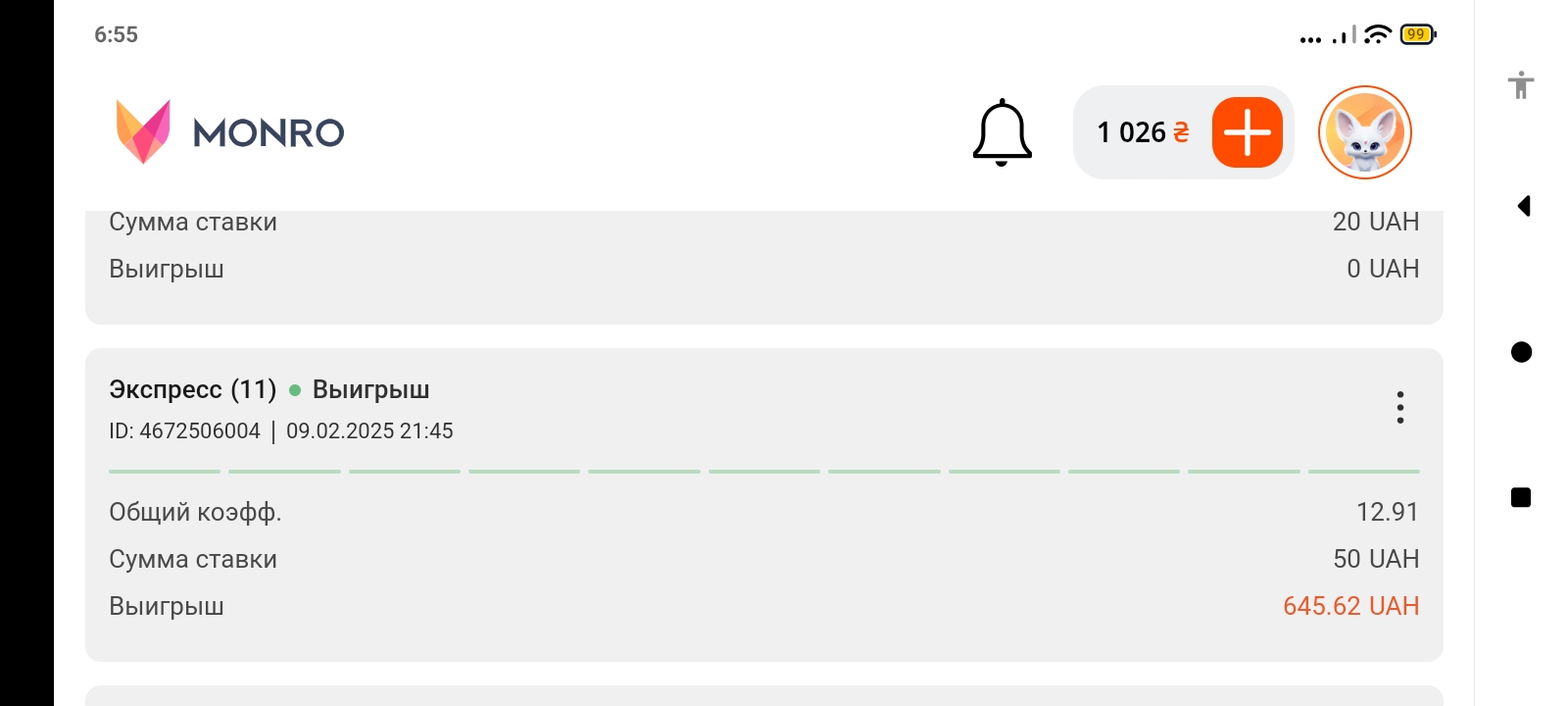This screenshot has height=706, width=1568.
Task: Tap the 1 026 ₴ balance amount
Action: pos(1143,132)
